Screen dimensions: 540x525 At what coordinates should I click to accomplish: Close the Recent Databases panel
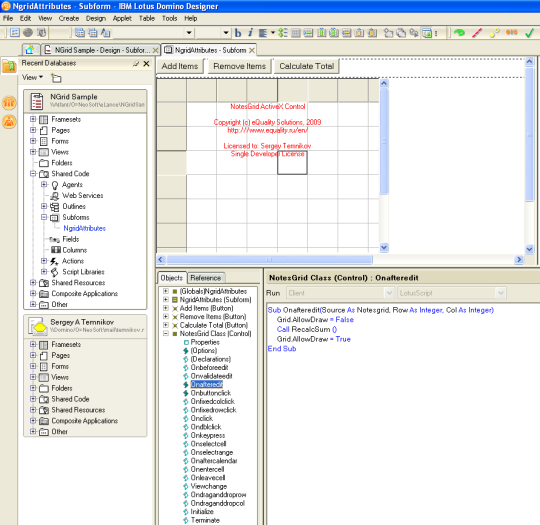click(146, 63)
